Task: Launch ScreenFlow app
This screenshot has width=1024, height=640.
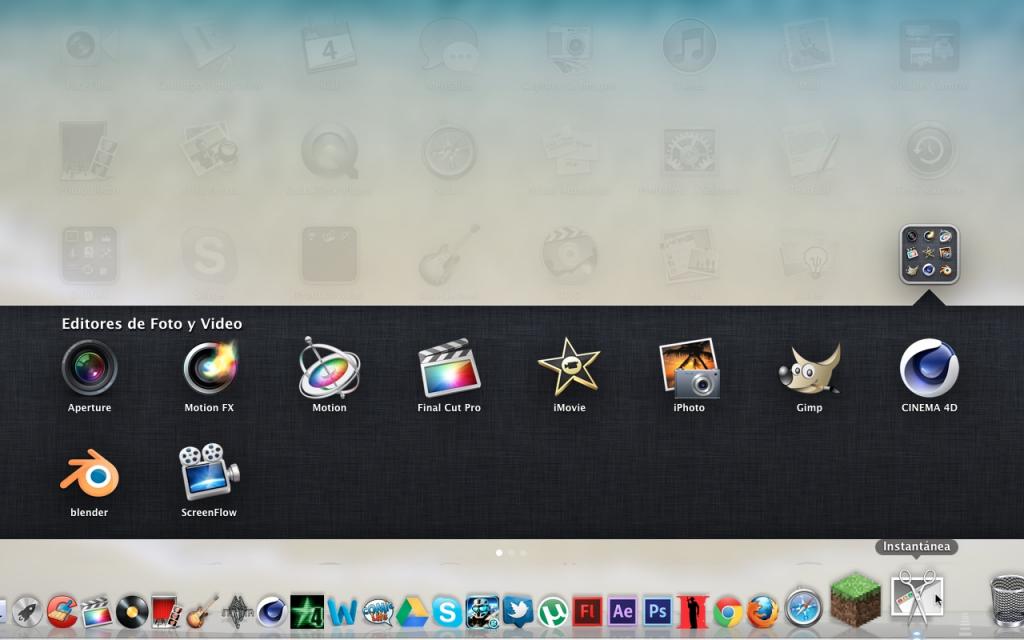Action: click(210, 472)
